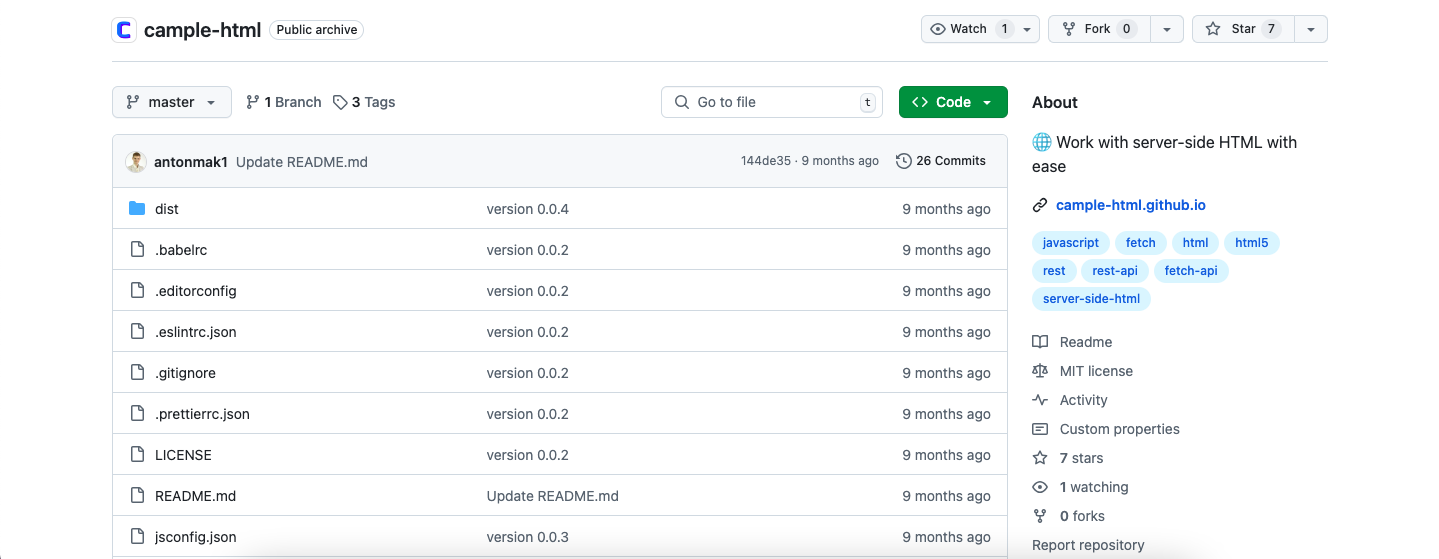Viewport: 1439px width, 559px height.
Task: Open the dist folder name
Action: (x=167, y=209)
